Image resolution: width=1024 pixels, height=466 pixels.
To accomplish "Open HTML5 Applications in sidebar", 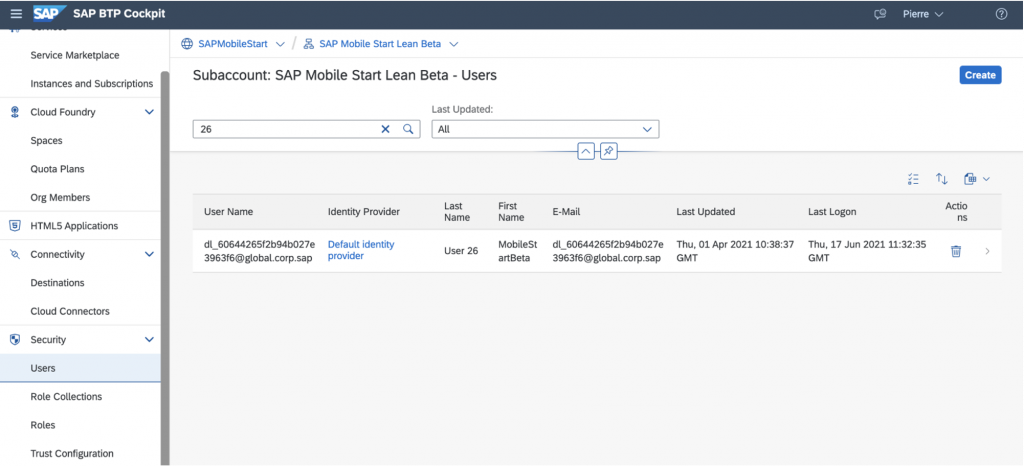I will click(74, 226).
